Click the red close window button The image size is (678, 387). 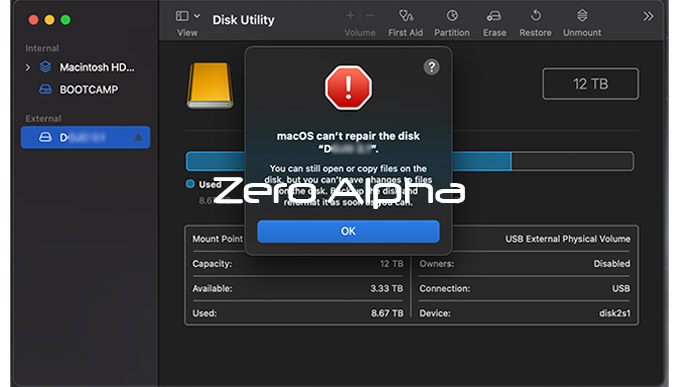(x=33, y=20)
